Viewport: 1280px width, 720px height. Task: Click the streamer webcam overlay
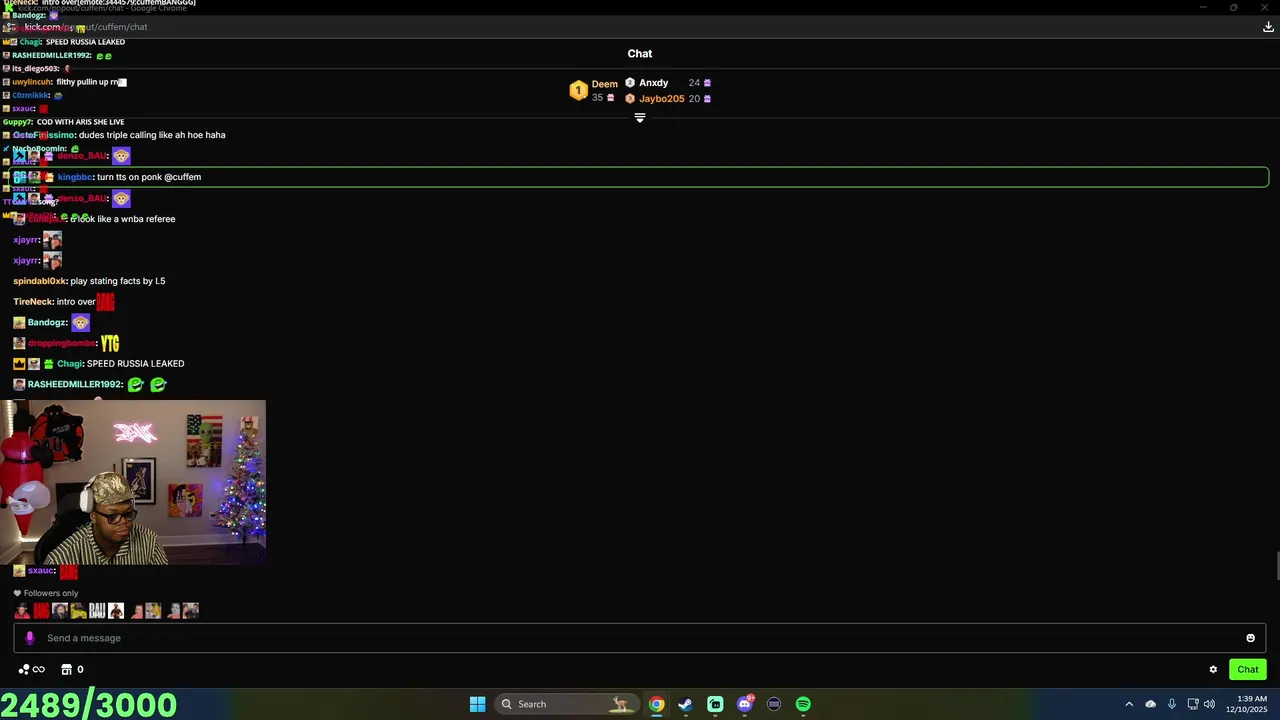(x=133, y=482)
